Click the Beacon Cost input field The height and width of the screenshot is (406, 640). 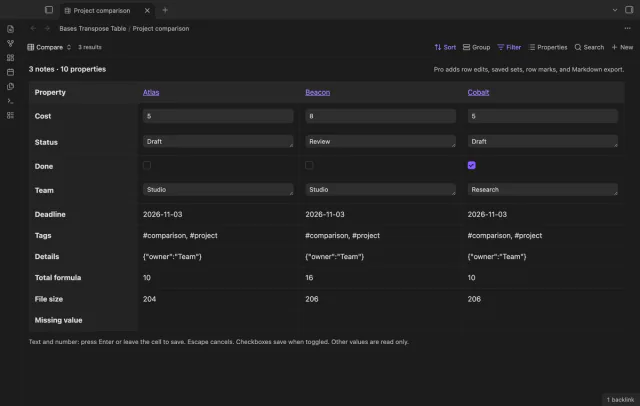point(380,116)
